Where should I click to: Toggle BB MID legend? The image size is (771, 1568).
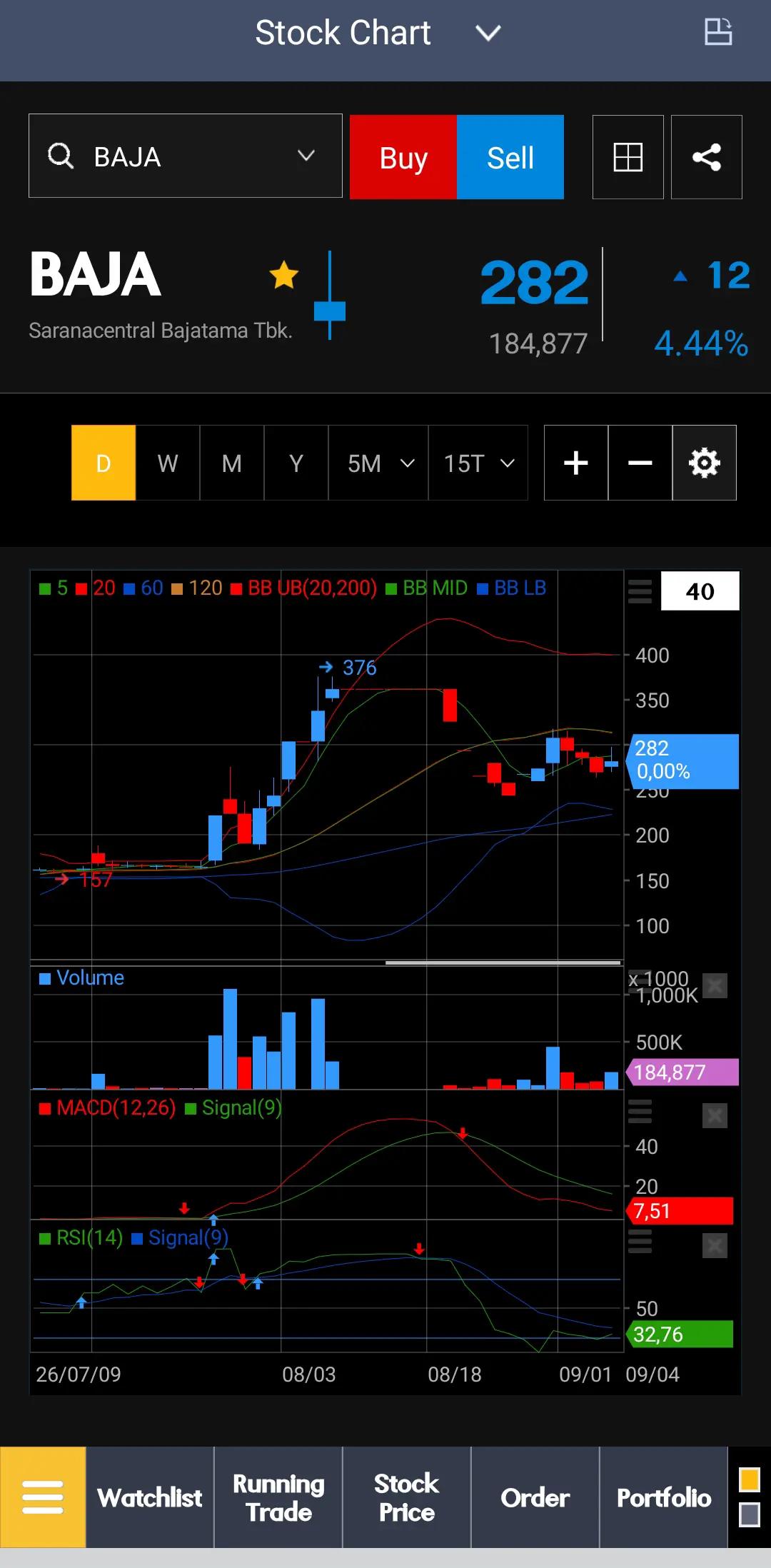click(x=427, y=588)
